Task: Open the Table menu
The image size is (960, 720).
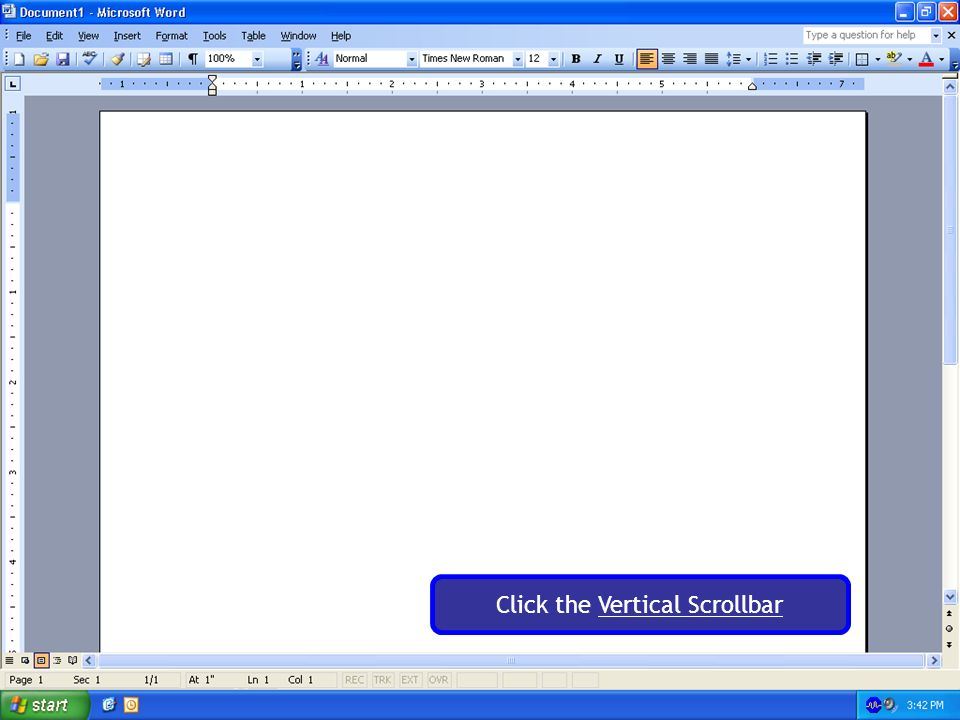Action: tap(253, 36)
